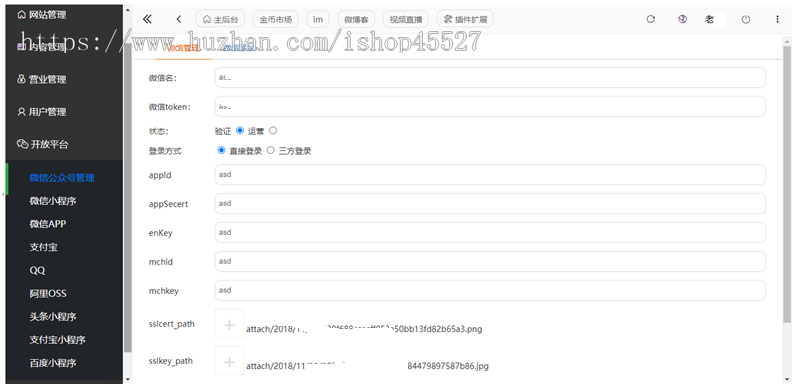Select 微信公众号管理 in the sidebar
This screenshot has width=794, height=386.
[x=62, y=178]
